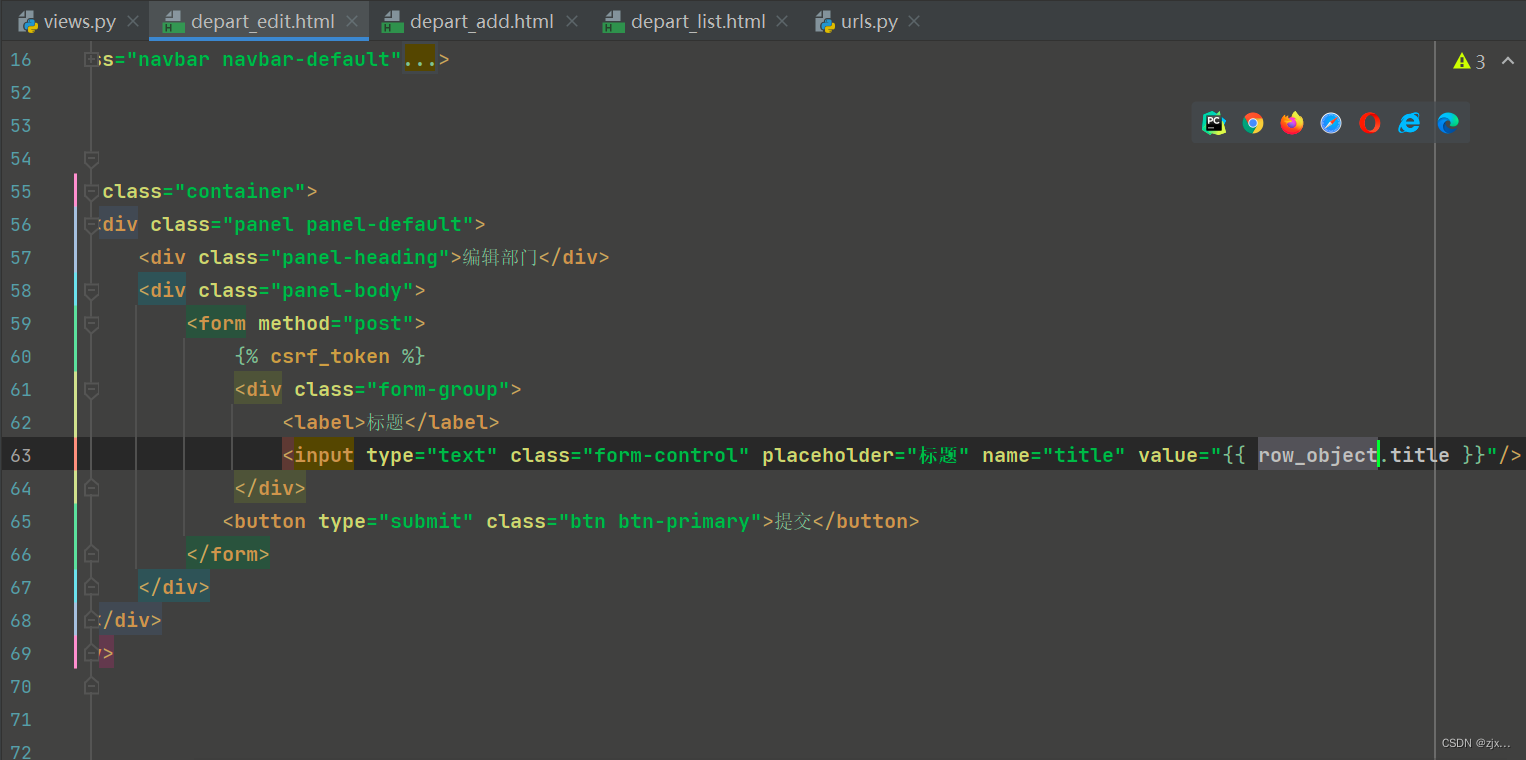Toggle fold end marker on line 66

pos(91,554)
